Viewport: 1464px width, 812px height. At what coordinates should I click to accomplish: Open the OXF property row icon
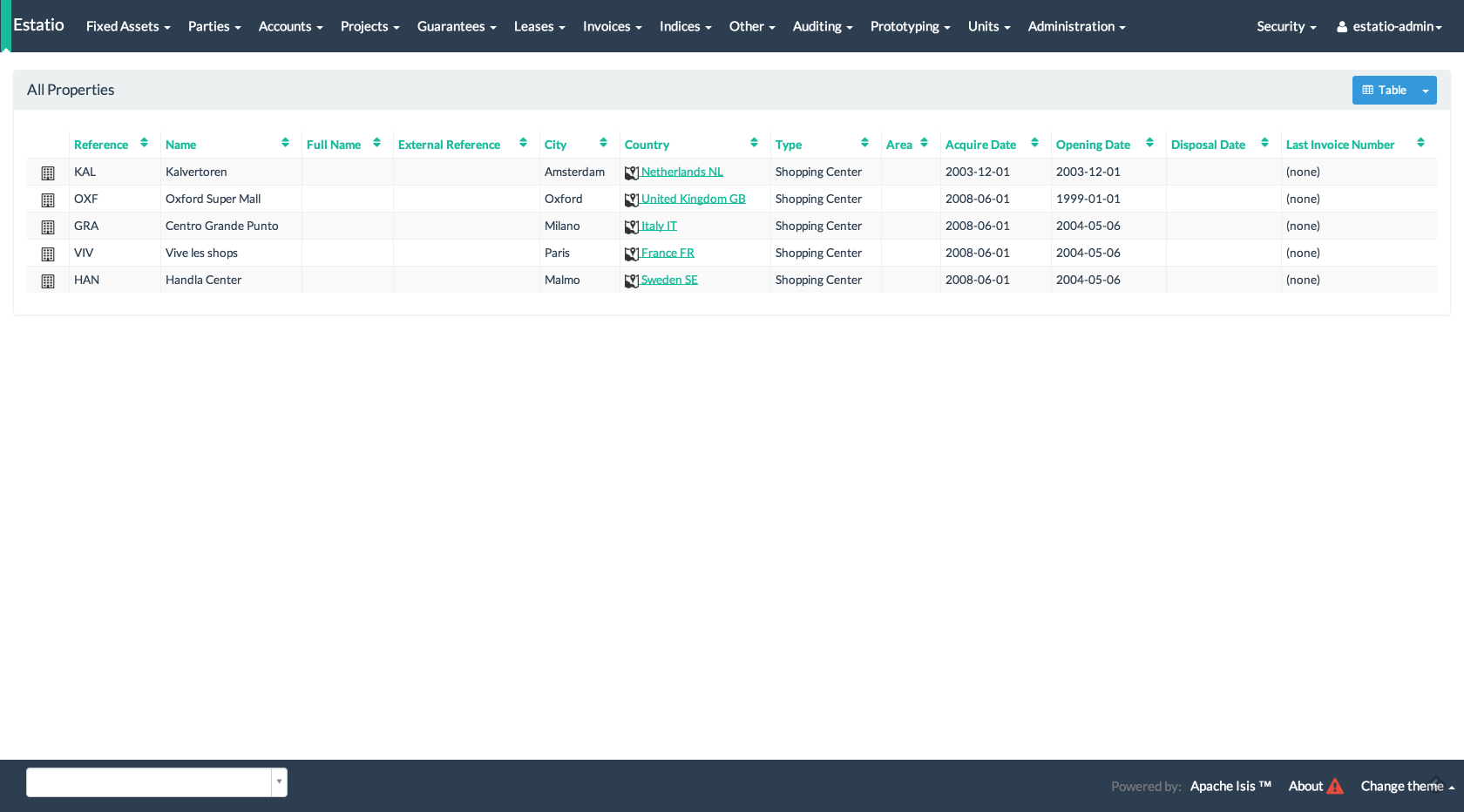click(48, 200)
